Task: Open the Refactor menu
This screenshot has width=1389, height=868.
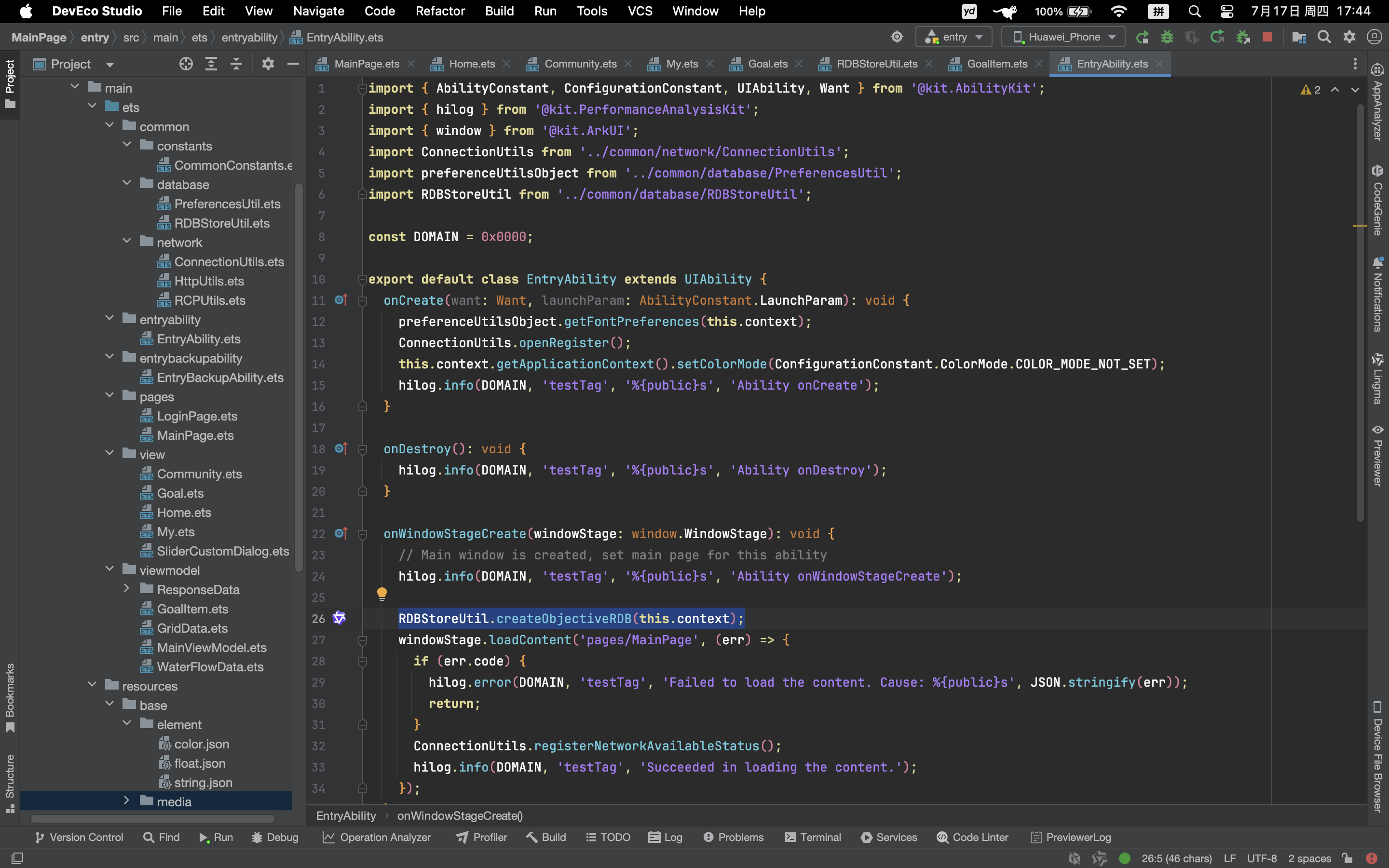Action: pos(440,12)
